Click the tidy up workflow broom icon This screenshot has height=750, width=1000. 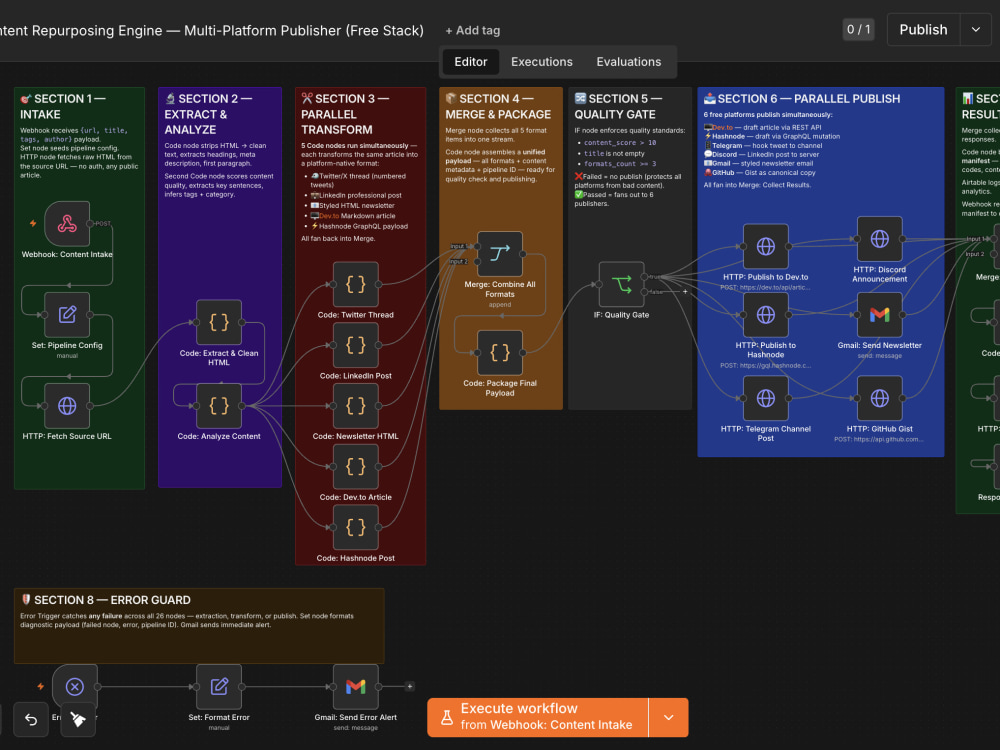click(78, 719)
